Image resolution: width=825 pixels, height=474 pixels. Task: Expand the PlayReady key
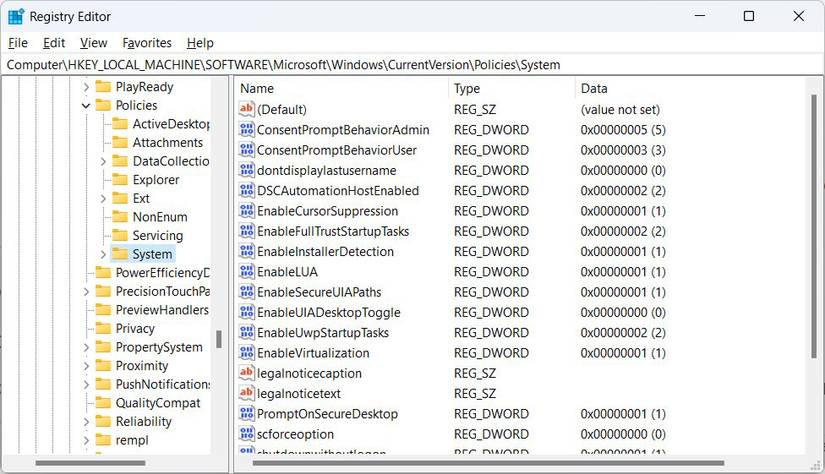click(x=86, y=87)
